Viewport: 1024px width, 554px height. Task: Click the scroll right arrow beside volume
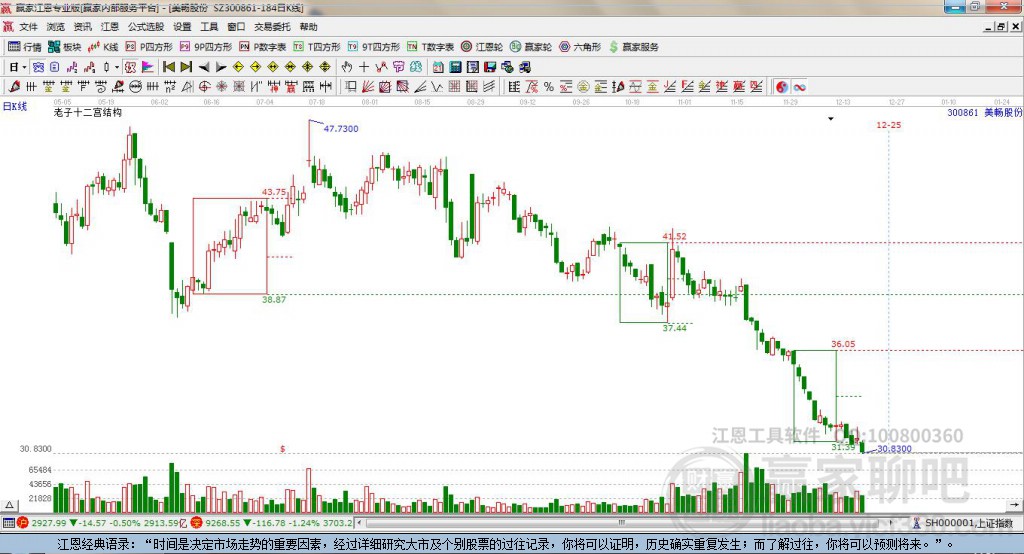point(1014,504)
